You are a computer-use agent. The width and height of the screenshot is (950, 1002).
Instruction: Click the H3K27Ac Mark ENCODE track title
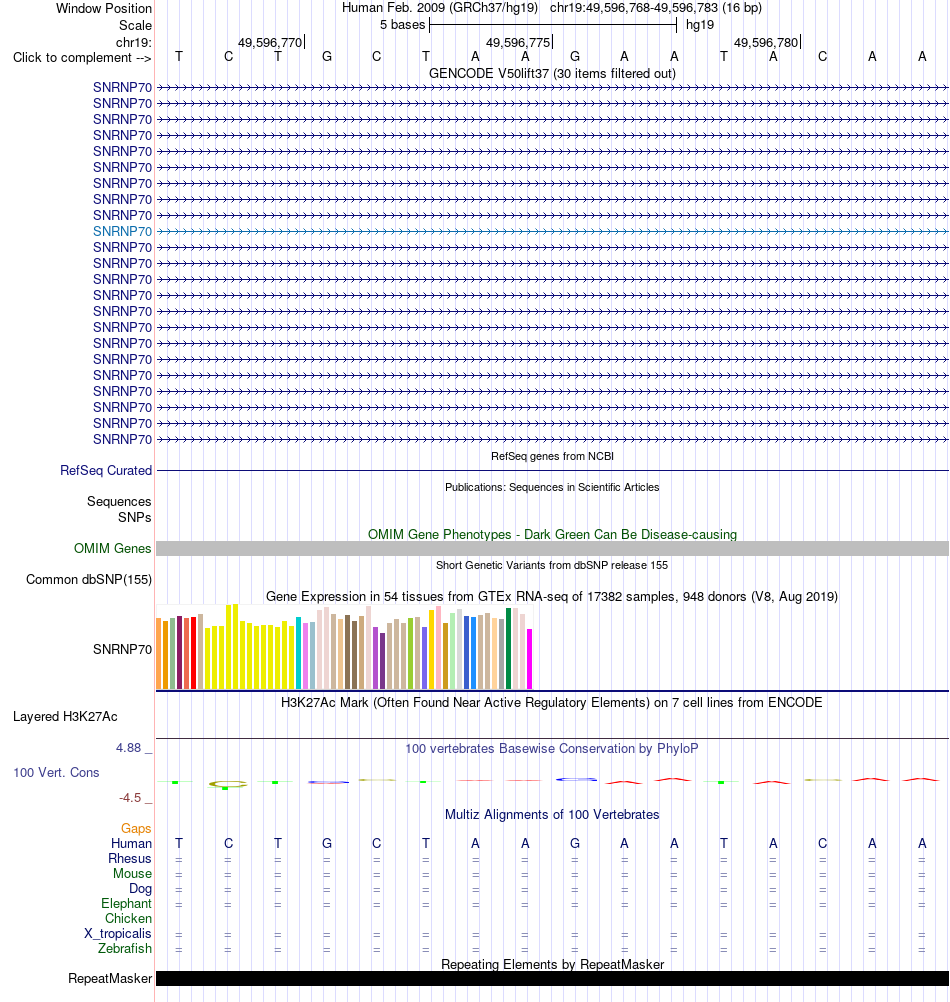click(x=552, y=702)
